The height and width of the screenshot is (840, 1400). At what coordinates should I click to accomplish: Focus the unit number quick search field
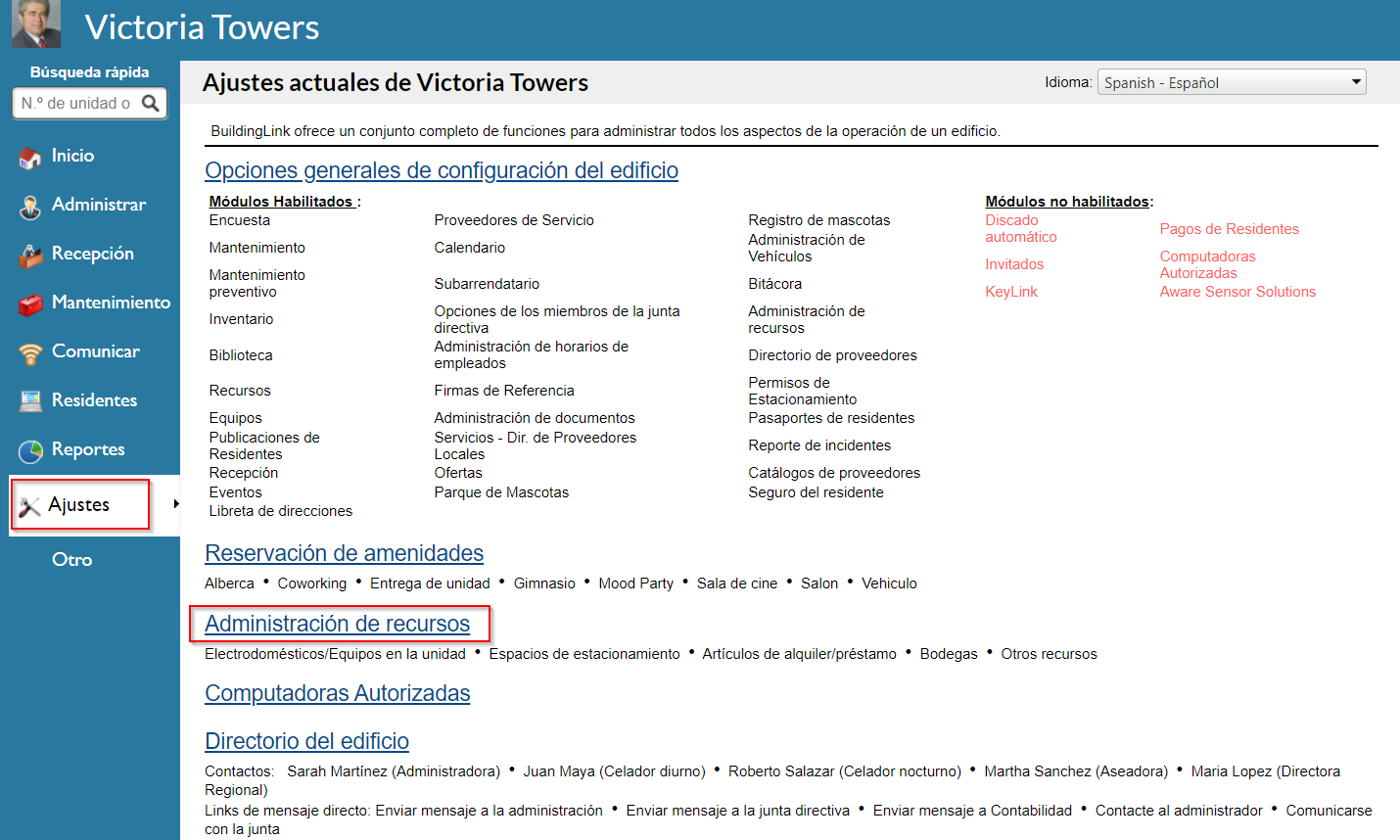pos(89,103)
